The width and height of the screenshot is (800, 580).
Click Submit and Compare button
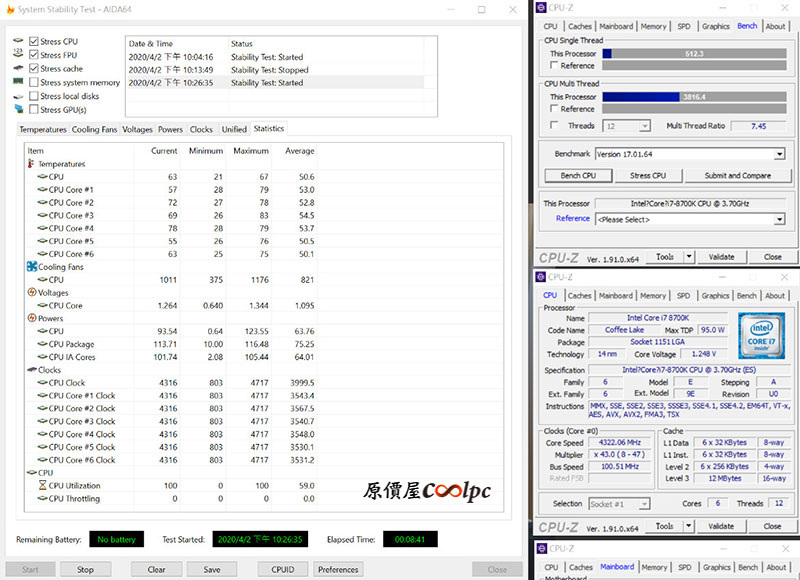[x=738, y=175]
